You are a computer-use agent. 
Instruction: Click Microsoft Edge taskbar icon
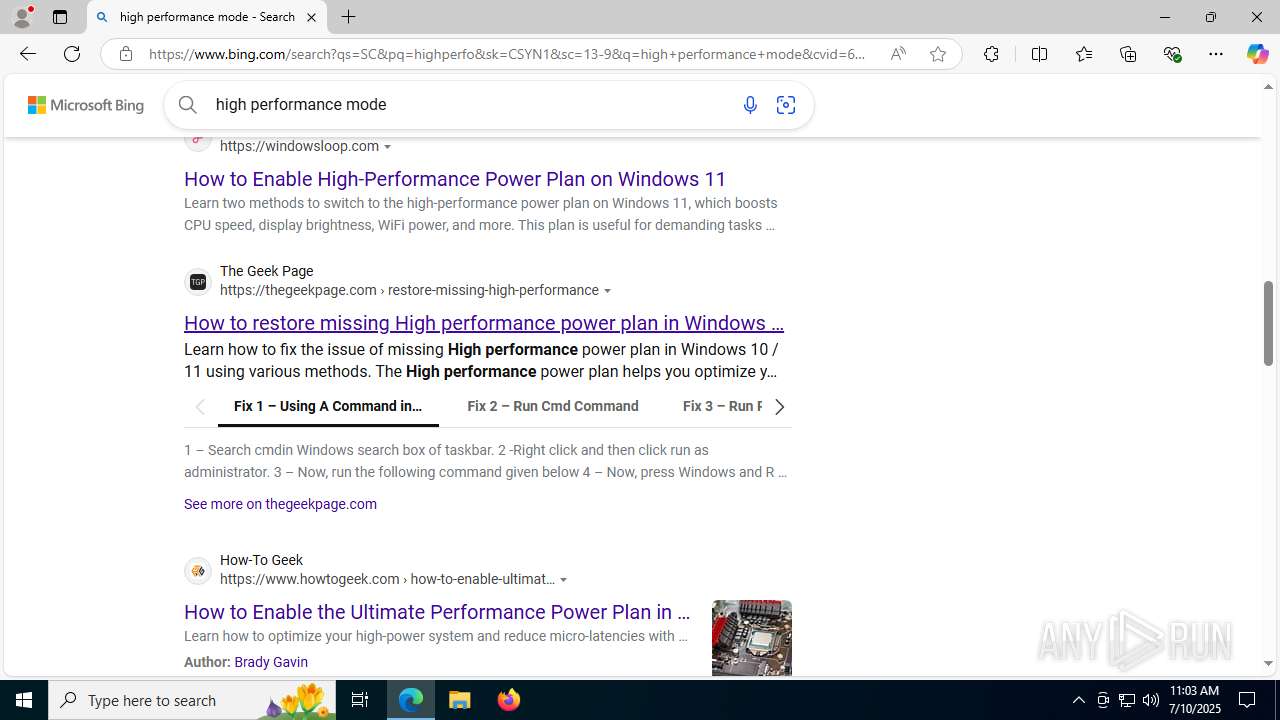411,700
